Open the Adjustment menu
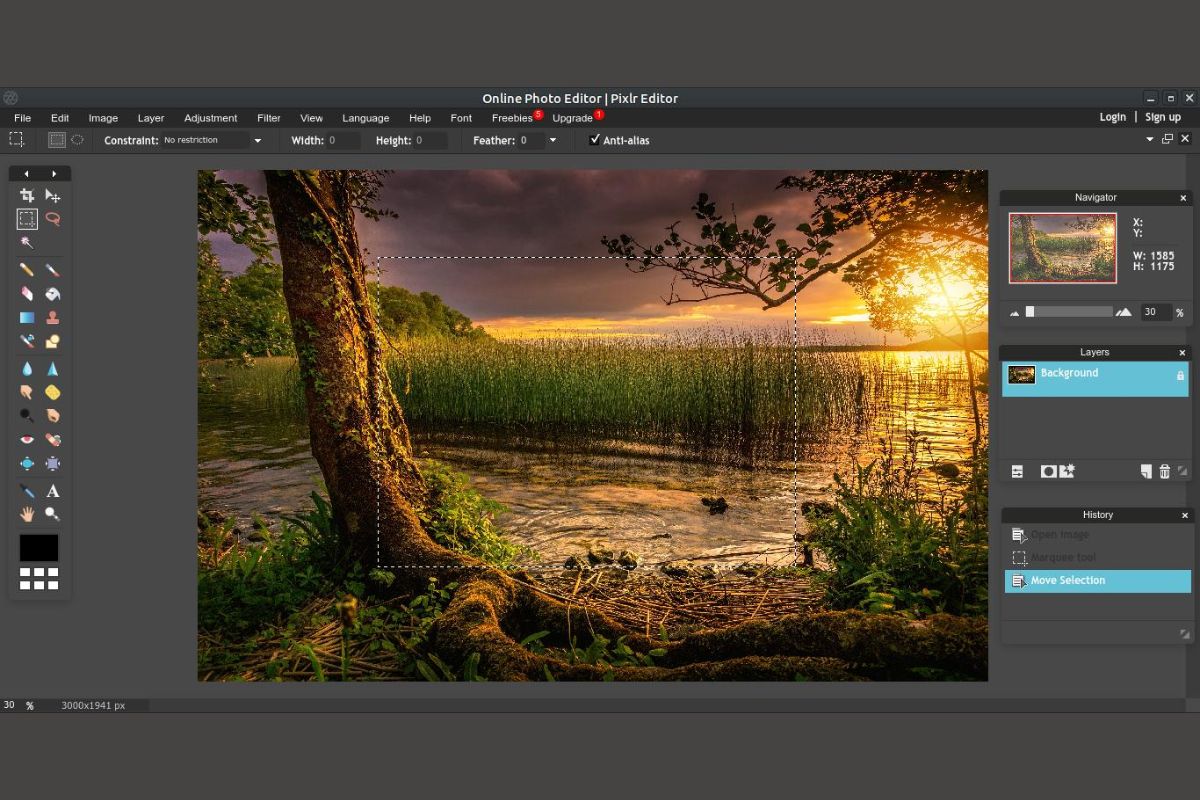The image size is (1200, 800). (x=210, y=118)
